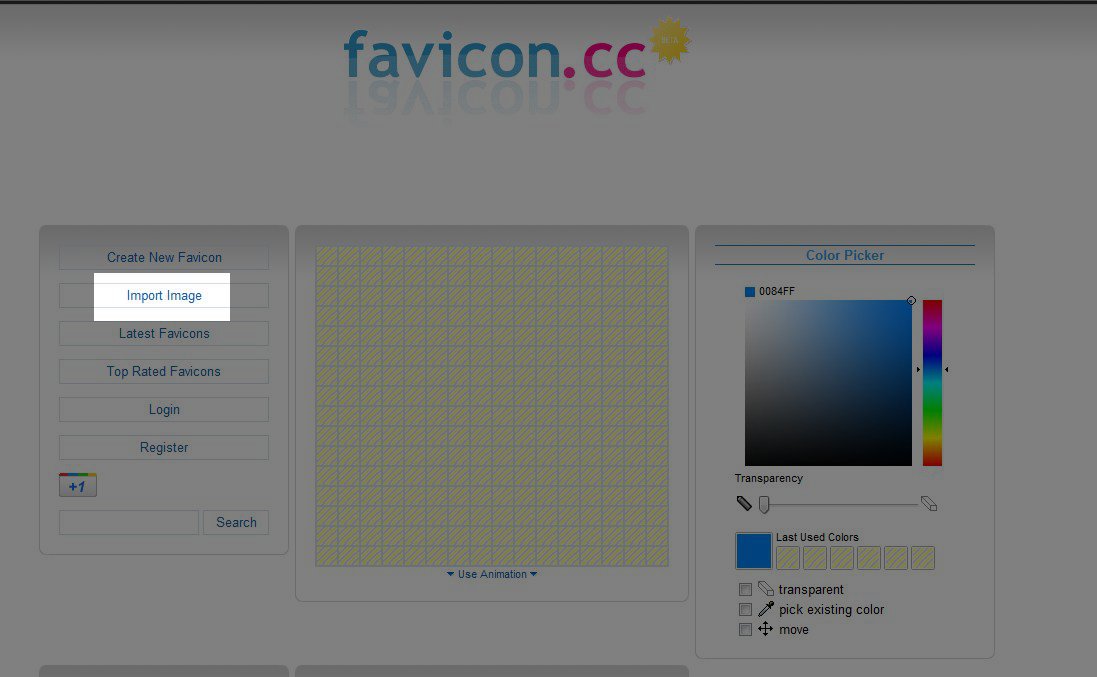
Task: Click the search text input field
Action: (129, 522)
